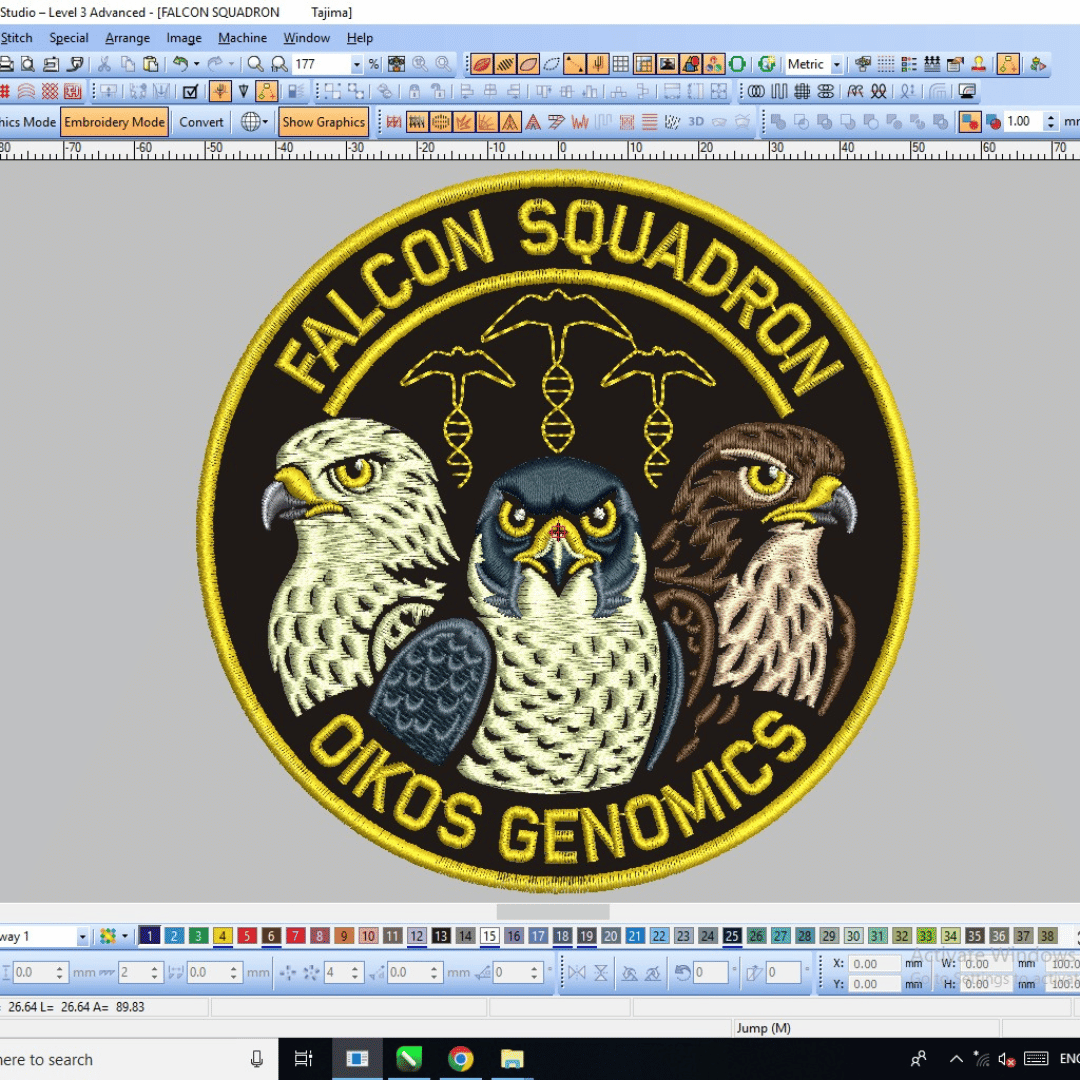Image resolution: width=1080 pixels, height=1080 pixels.
Task: Click the auto-digitize sparkle hoop icon
Action: [x=767, y=64]
